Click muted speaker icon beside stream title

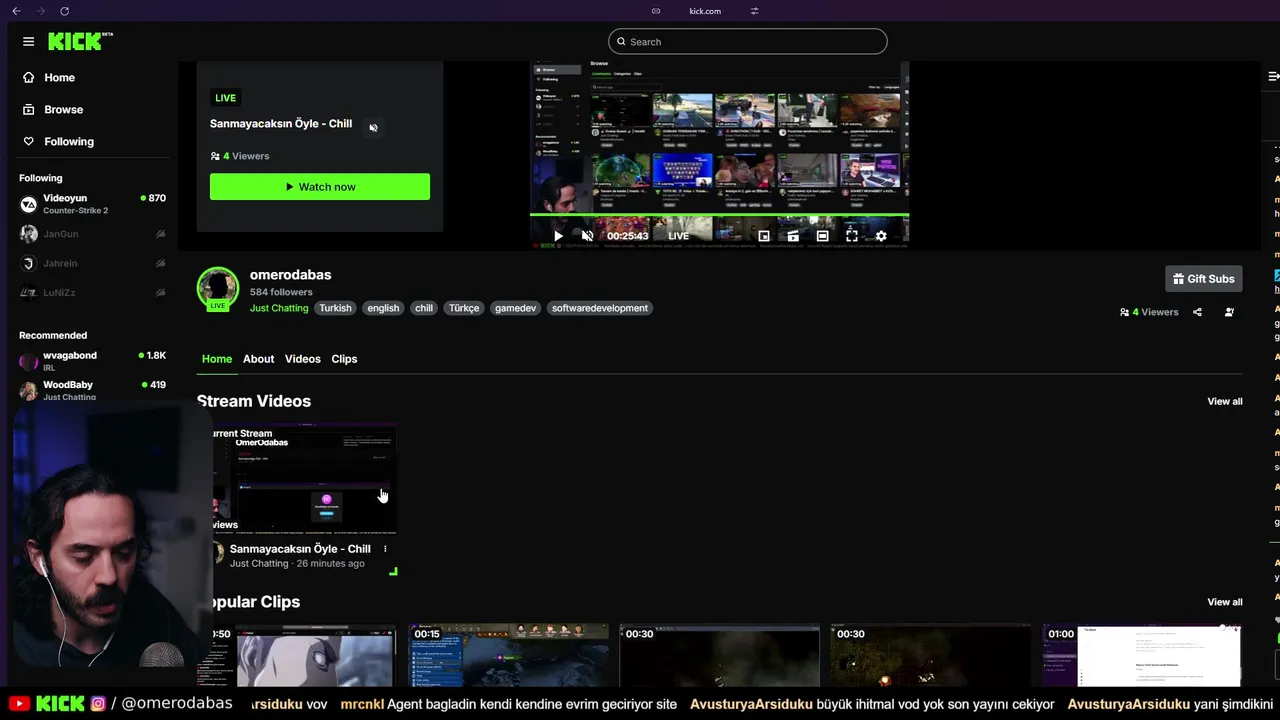coord(373,127)
